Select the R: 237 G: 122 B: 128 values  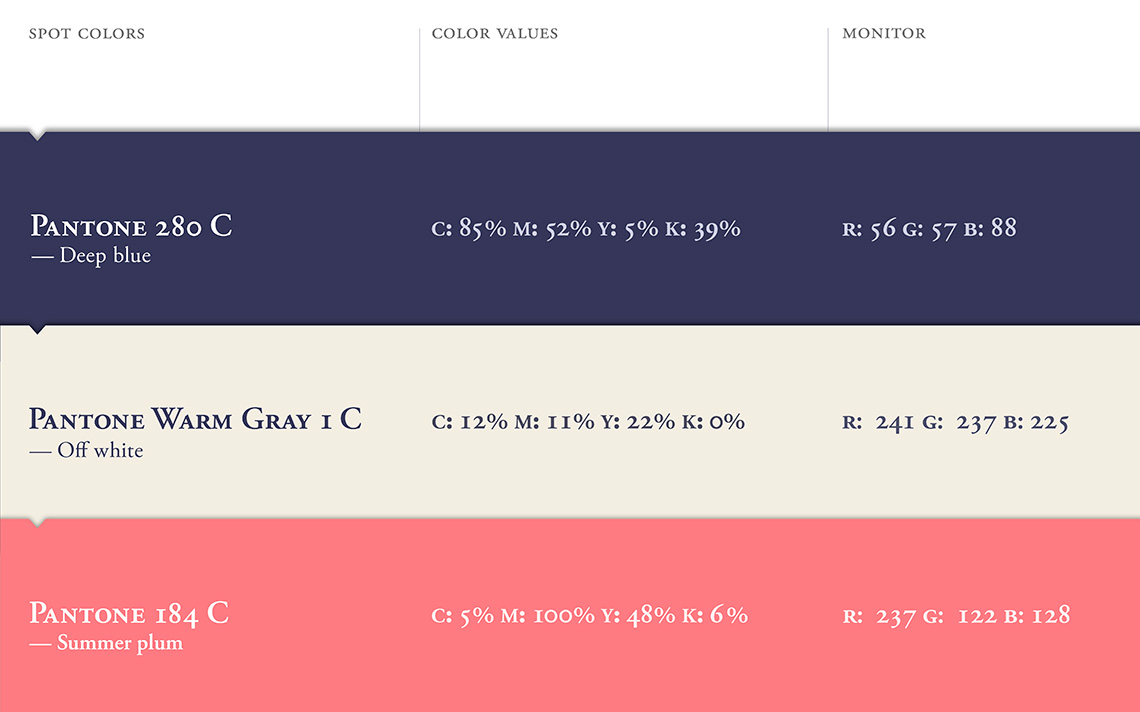click(x=955, y=616)
